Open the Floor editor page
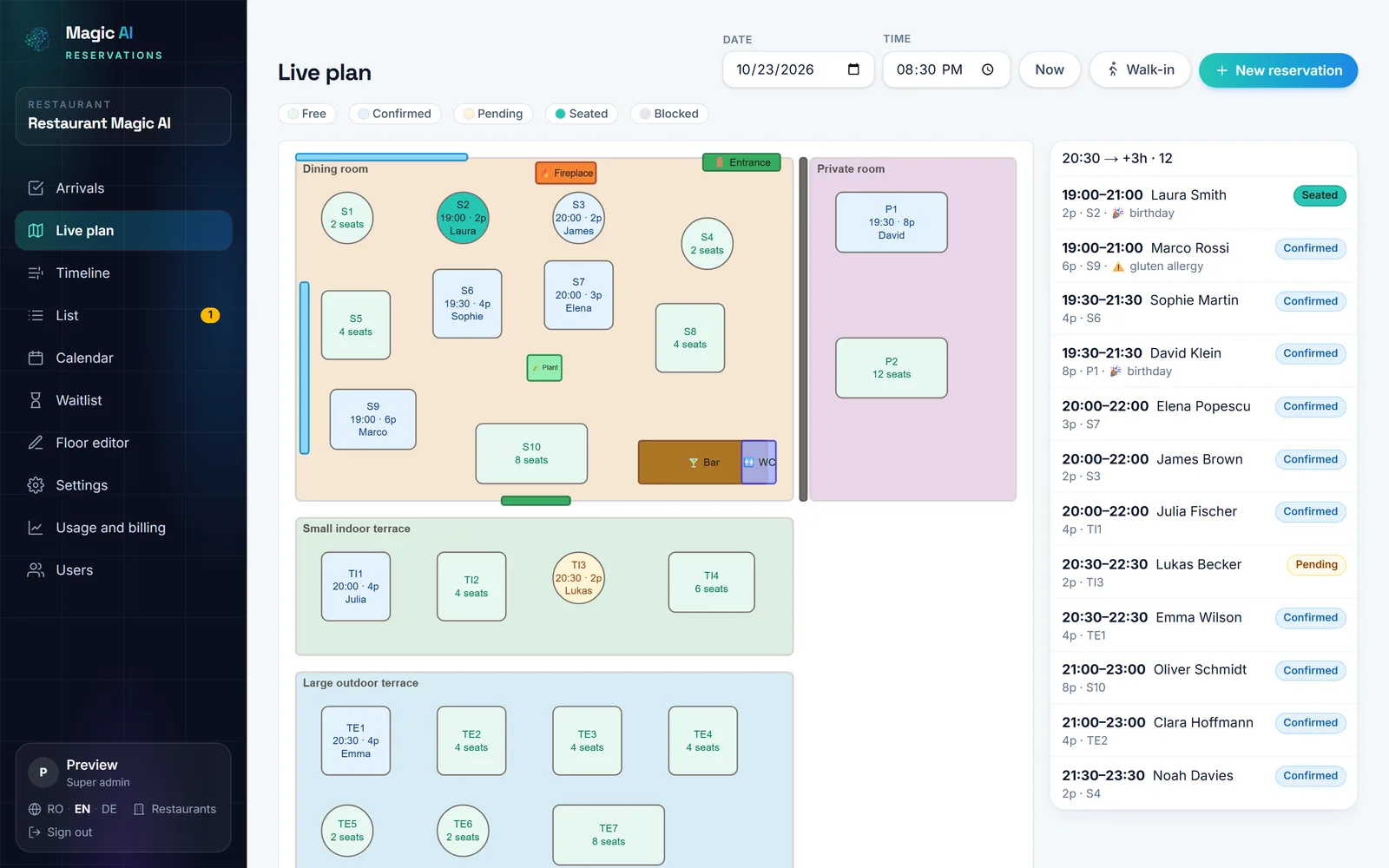The width and height of the screenshot is (1389, 868). pos(123,443)
